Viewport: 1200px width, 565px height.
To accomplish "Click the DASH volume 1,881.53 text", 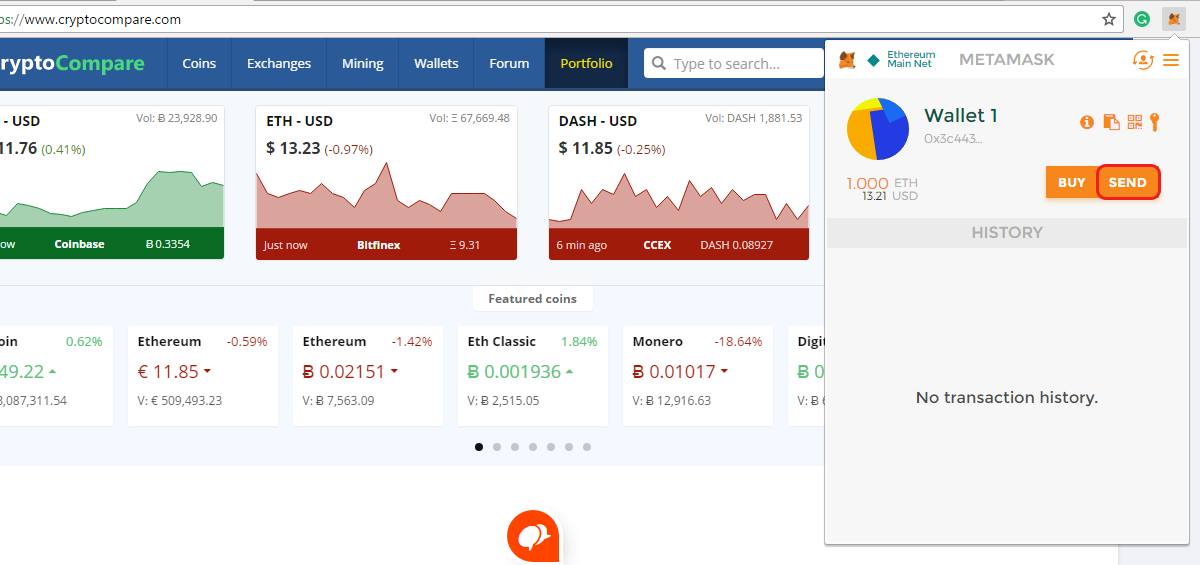I will point(753,118).
